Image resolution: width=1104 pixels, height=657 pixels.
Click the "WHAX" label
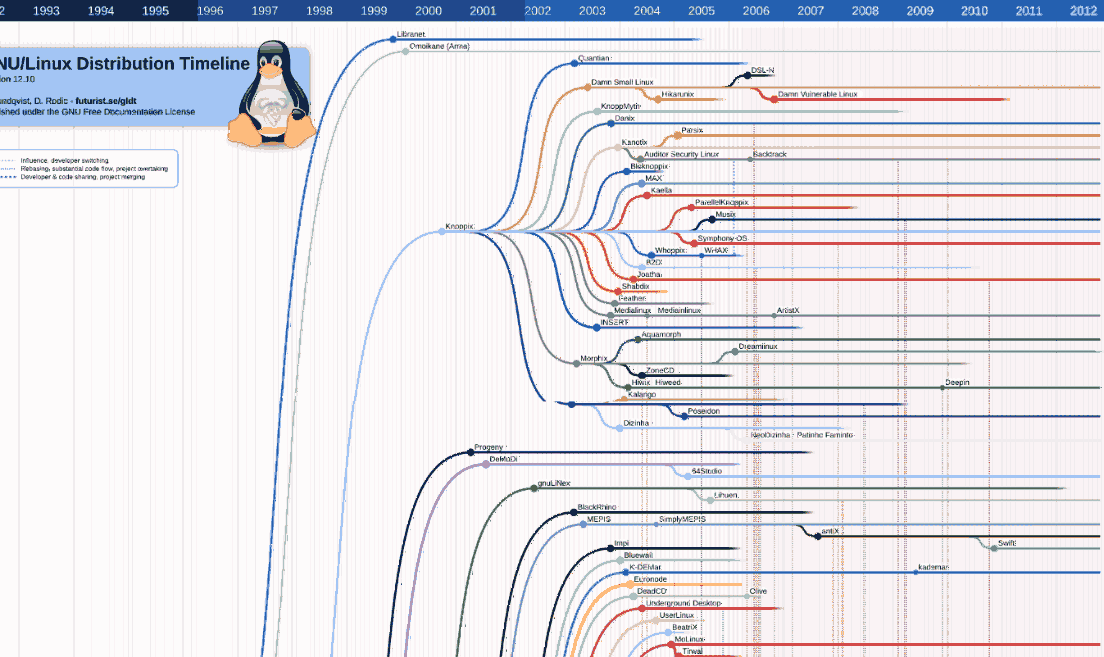[x=716, y=250]
